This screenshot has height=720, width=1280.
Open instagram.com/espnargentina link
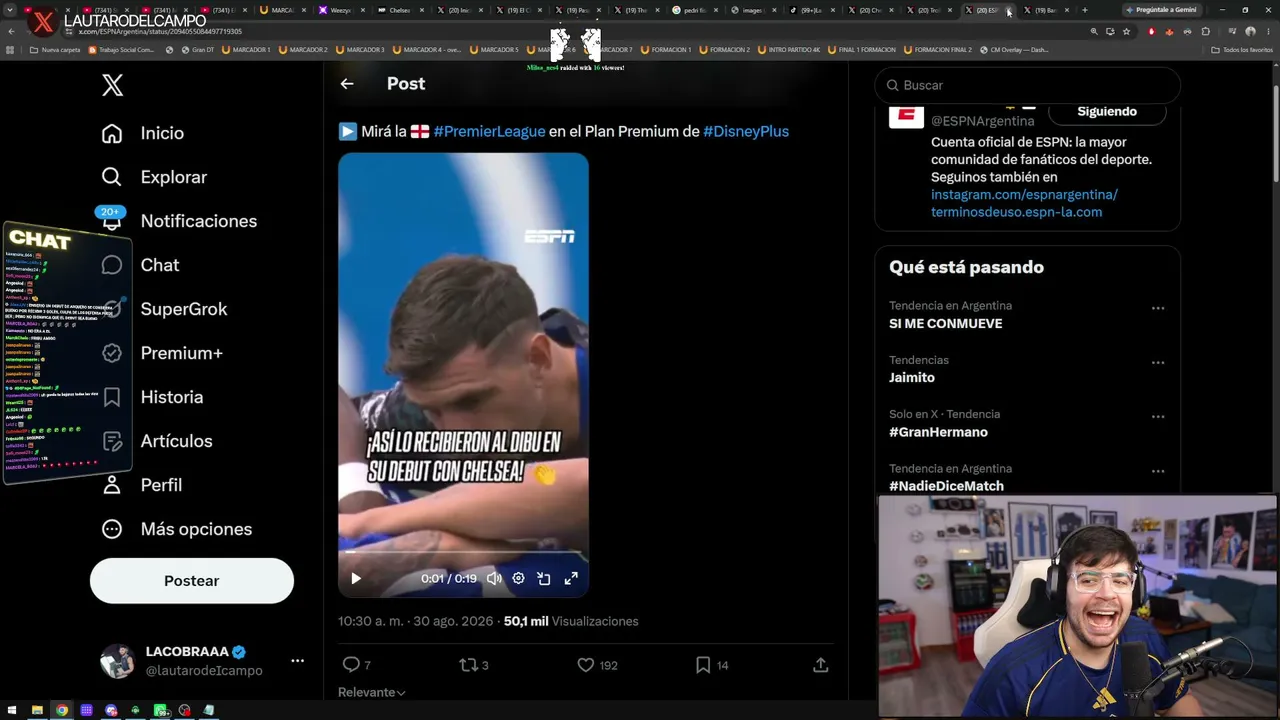point(1024,195)
